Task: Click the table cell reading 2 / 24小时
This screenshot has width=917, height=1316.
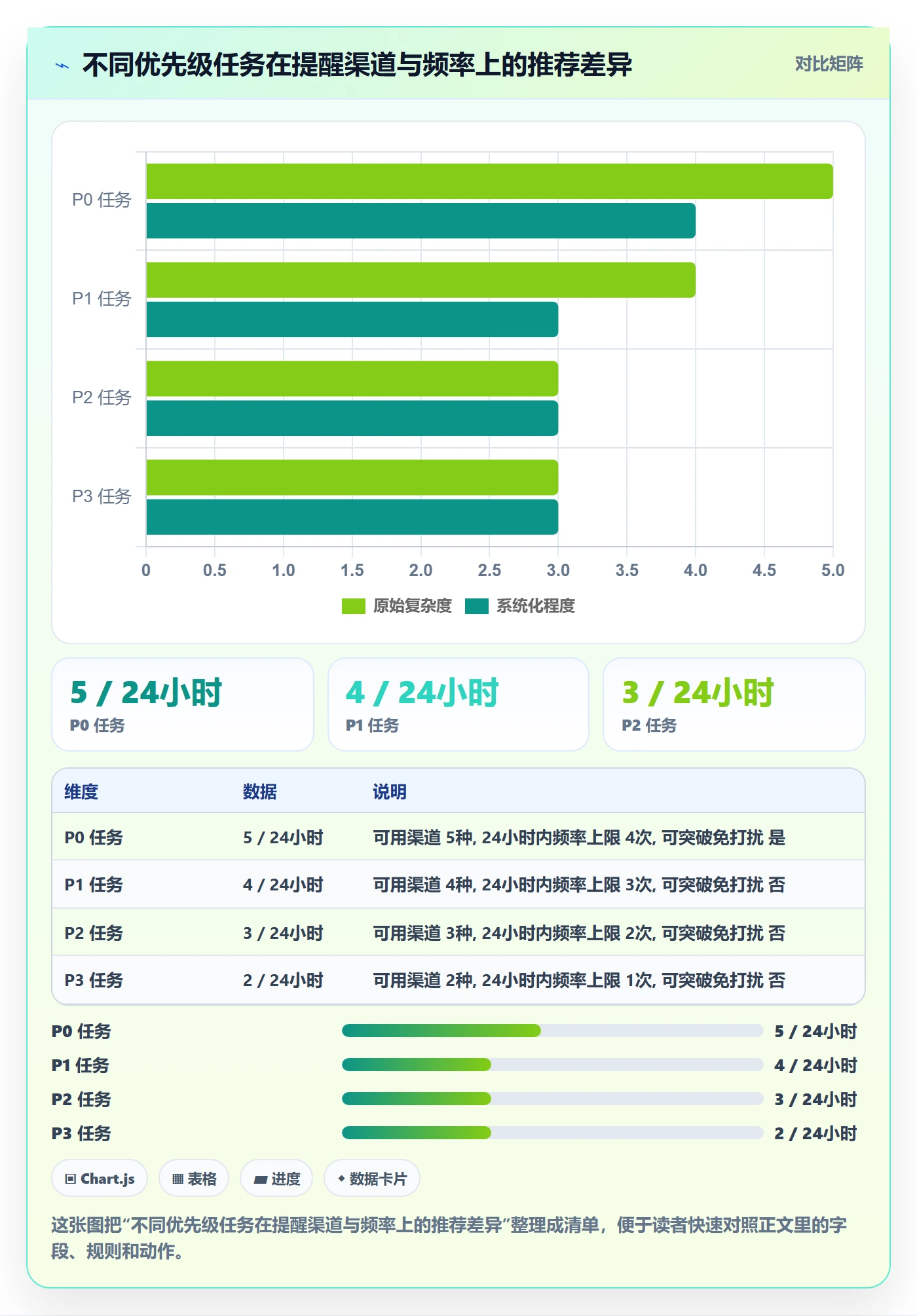Action: (283, 980)
